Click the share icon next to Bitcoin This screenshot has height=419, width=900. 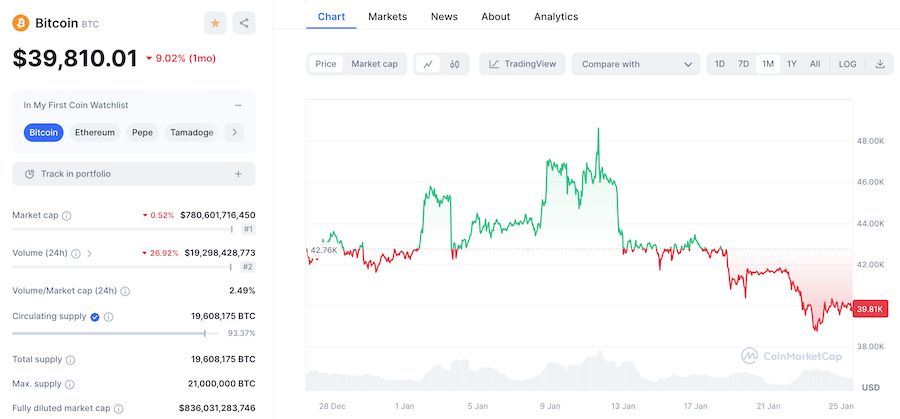[244, 23]
